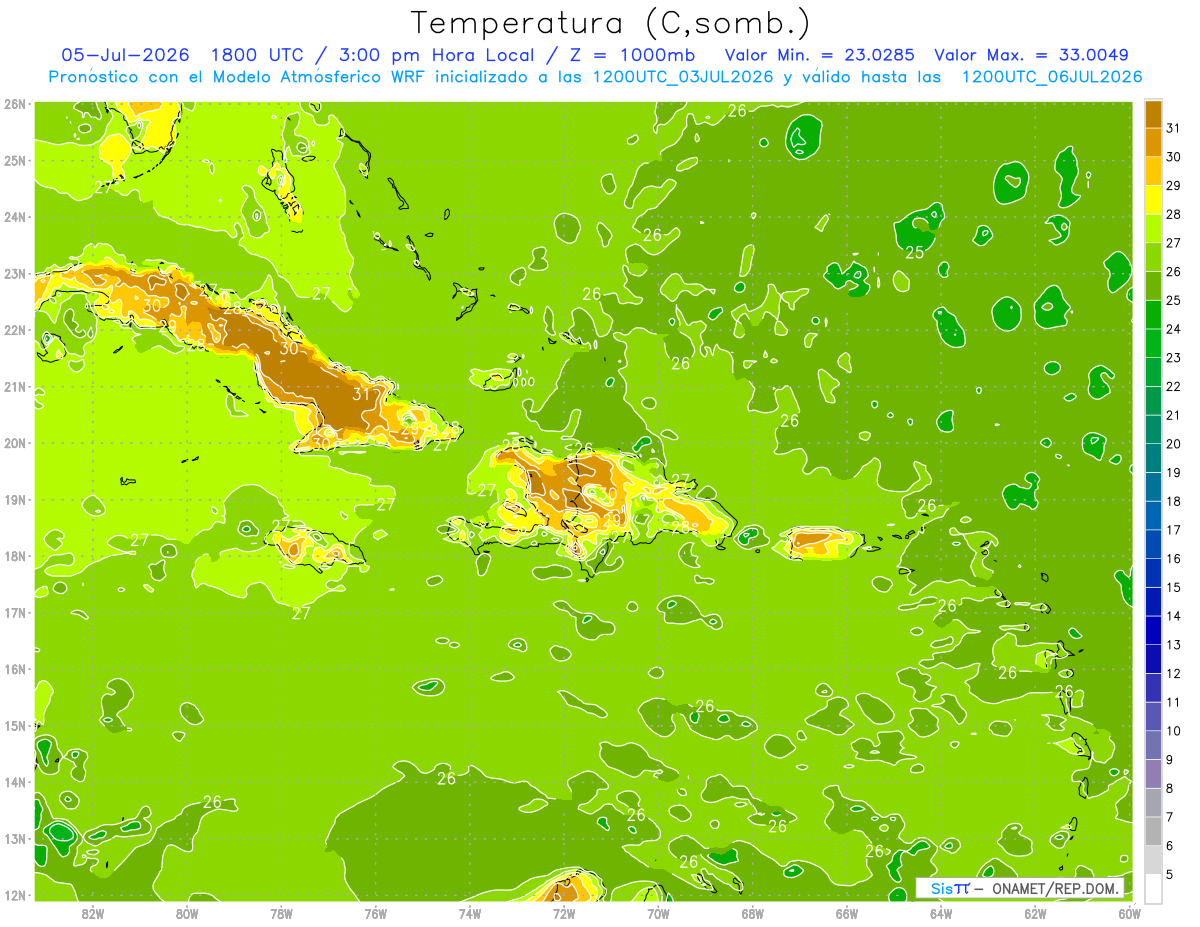Pick the white swatch beside label 5

pos(1153,889)
